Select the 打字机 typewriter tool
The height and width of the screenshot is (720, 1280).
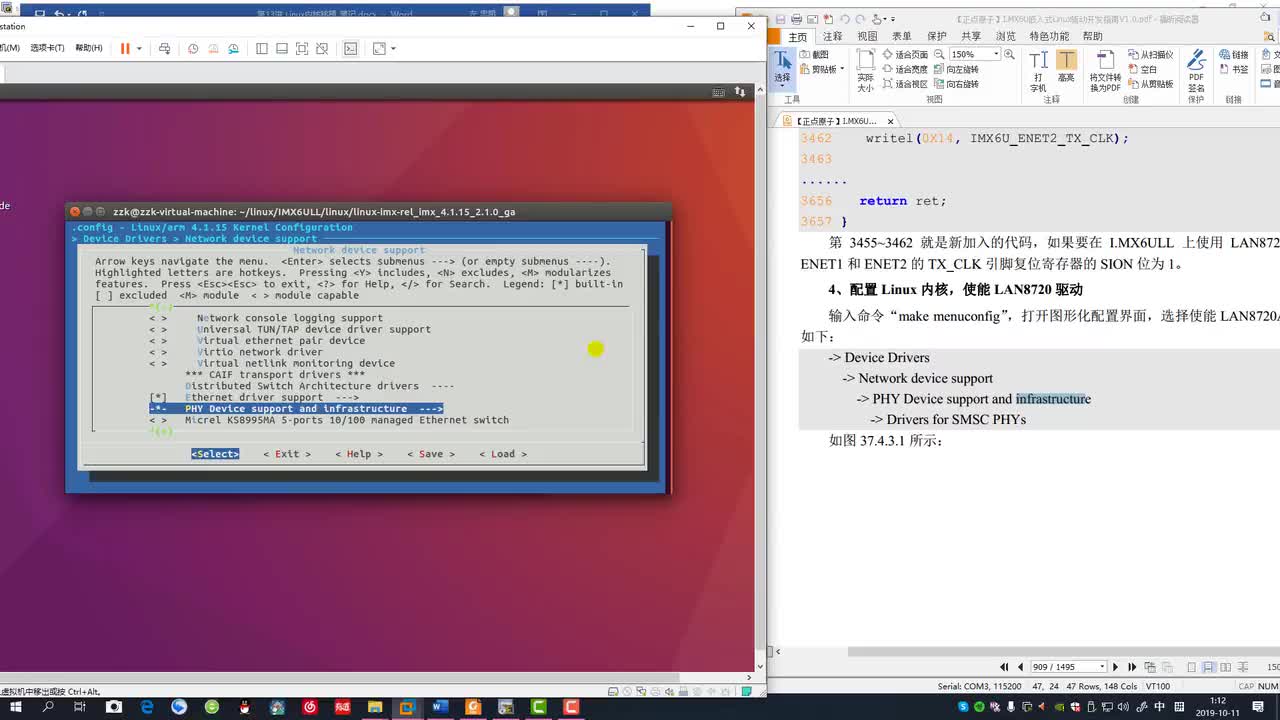(1039, 71)
